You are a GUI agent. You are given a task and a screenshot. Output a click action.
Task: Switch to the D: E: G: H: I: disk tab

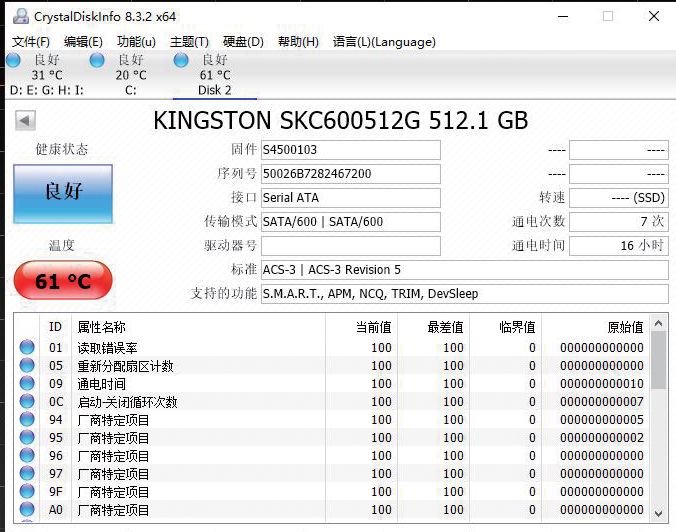click(47, 75)
